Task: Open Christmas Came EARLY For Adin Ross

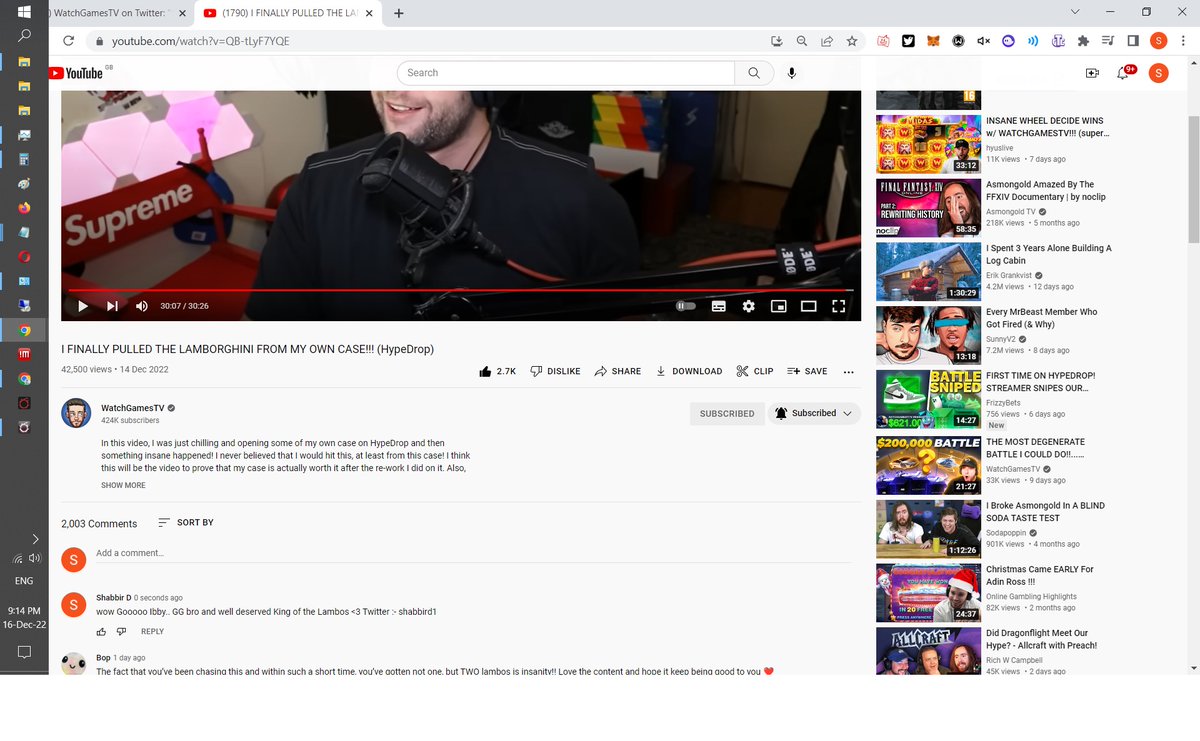Action: tap(1040, 575)
